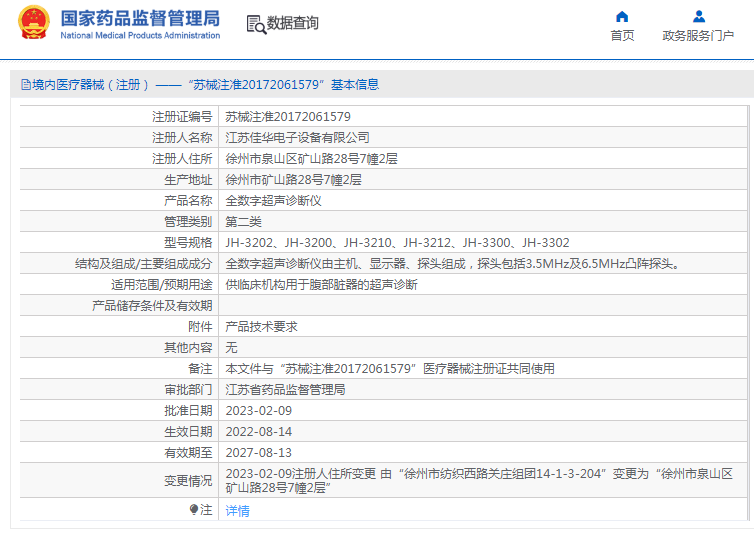Click the 政务服务门户 label
This screenshot has height=537, width=754.
[x=698, y=36]
